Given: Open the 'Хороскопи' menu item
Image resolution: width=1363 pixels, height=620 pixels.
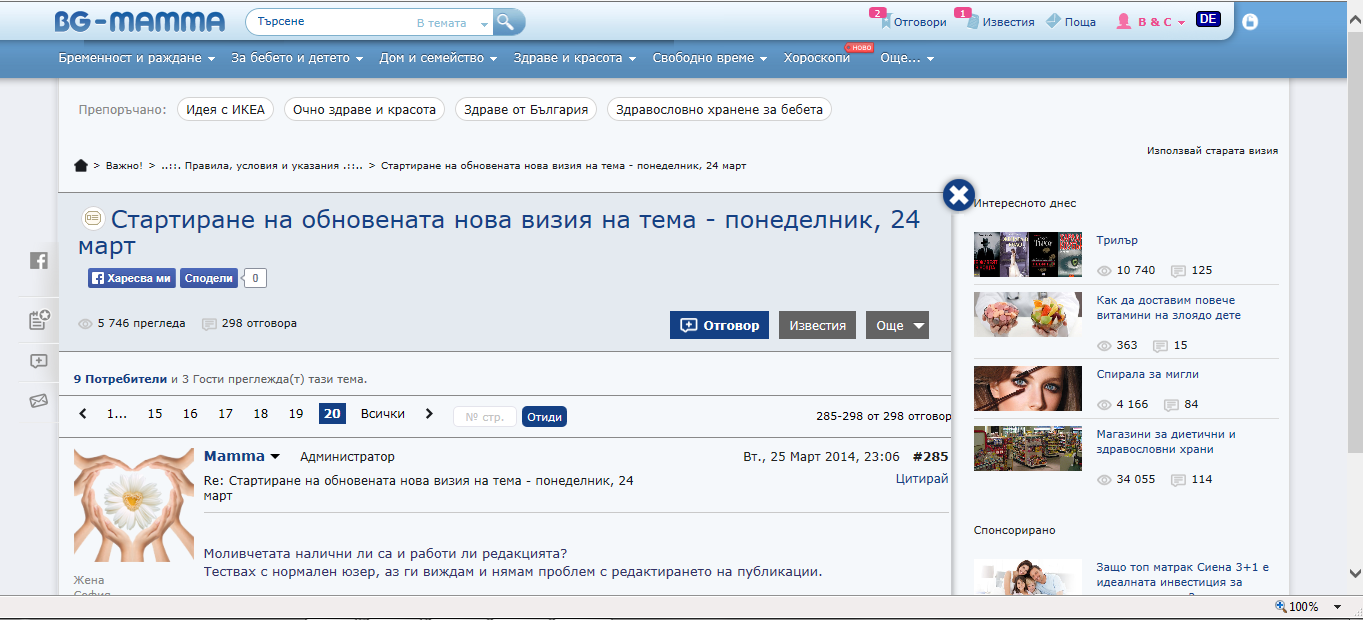Looking at the screenshot, I should (816, 58).
